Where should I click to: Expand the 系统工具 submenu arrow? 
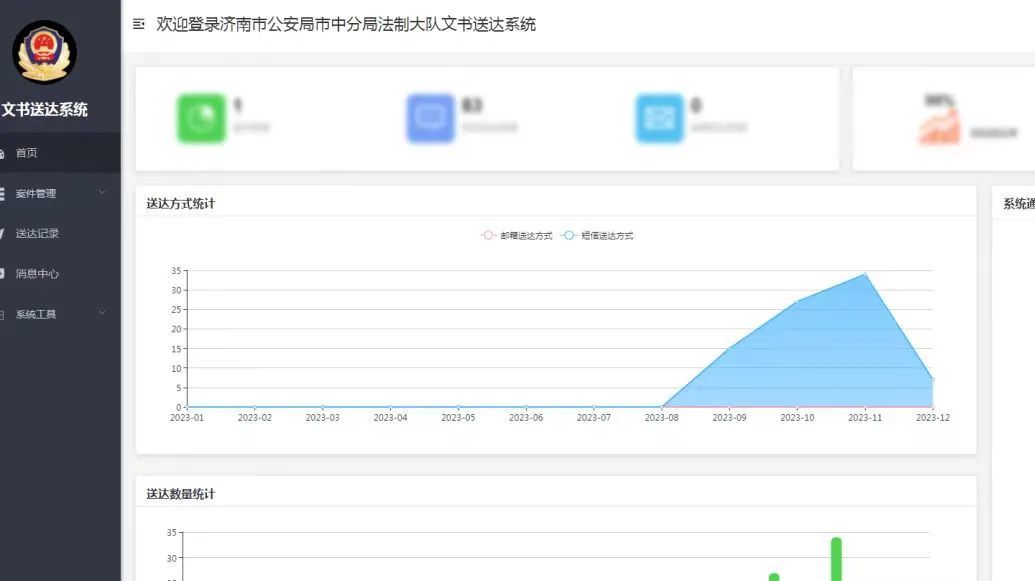pos(102,314)
